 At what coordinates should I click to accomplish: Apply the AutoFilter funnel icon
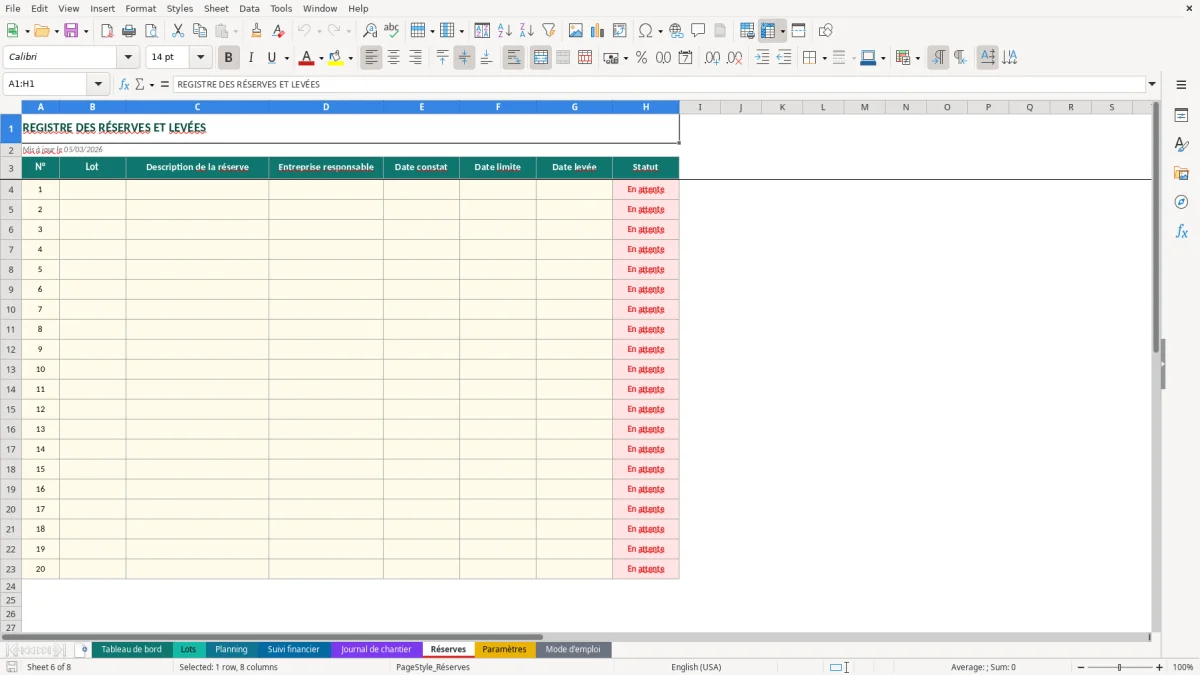548,31
